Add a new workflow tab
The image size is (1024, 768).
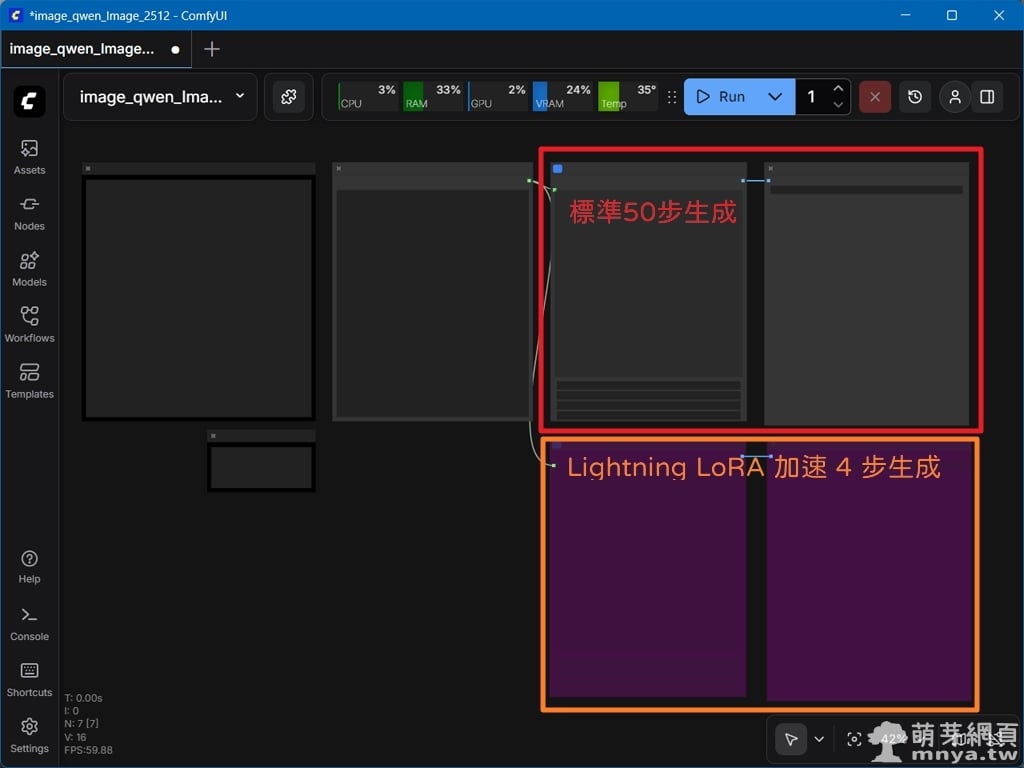(x=212, y=49)
